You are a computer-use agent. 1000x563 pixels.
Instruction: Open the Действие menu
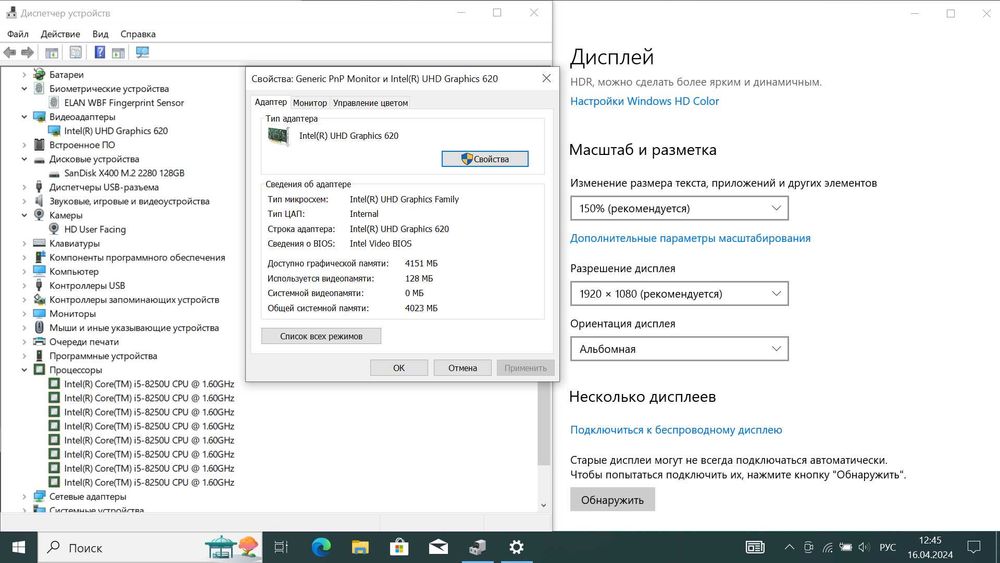click(x=60, y=34)
